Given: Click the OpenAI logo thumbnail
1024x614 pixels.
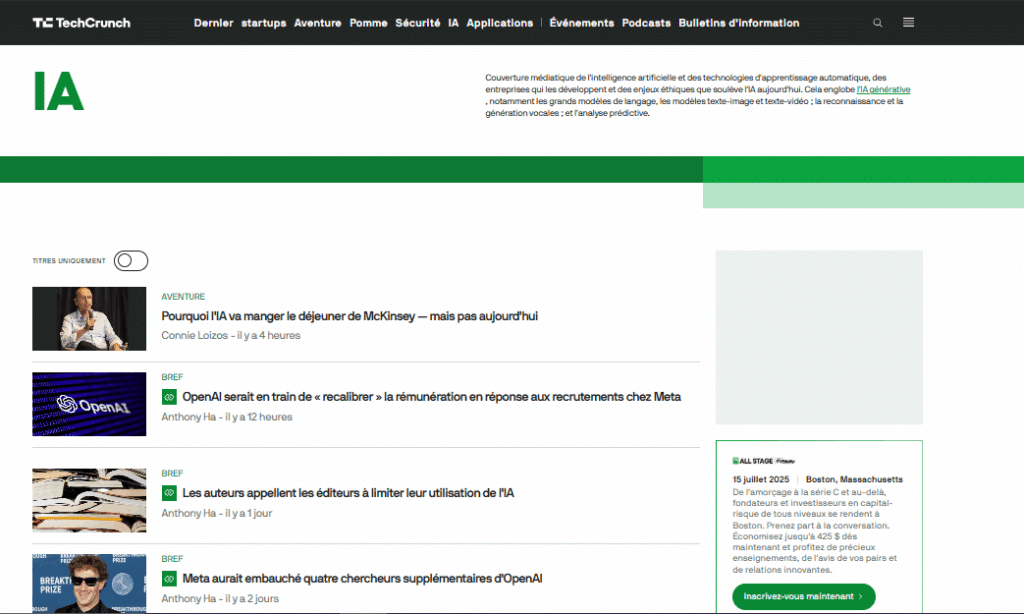Looking at the screenshot, I should pyautogui.click(x=89, y=404).
